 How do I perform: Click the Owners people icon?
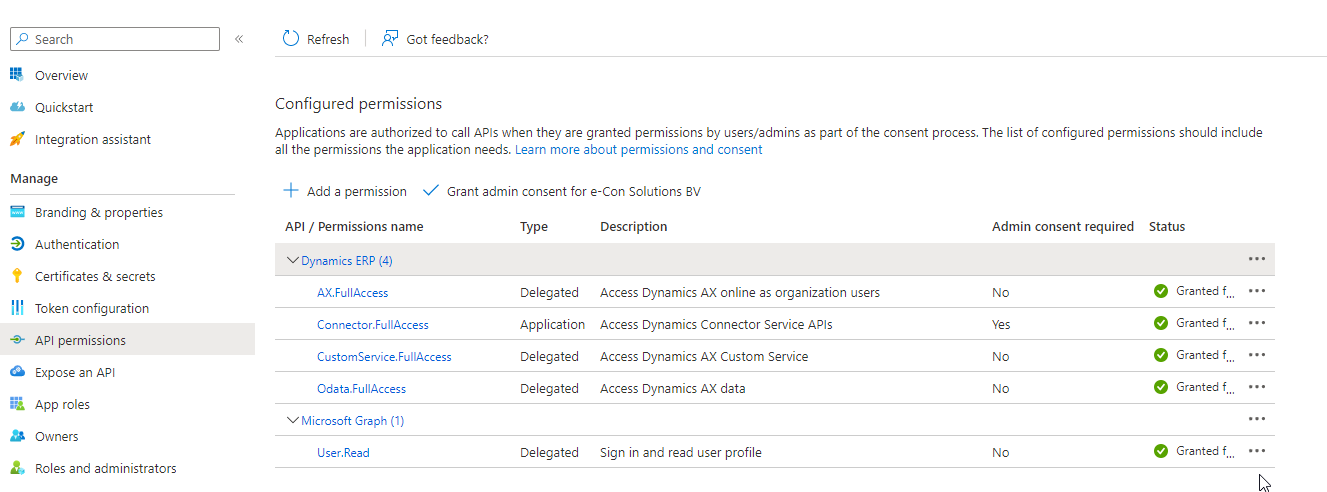(16, 436)
